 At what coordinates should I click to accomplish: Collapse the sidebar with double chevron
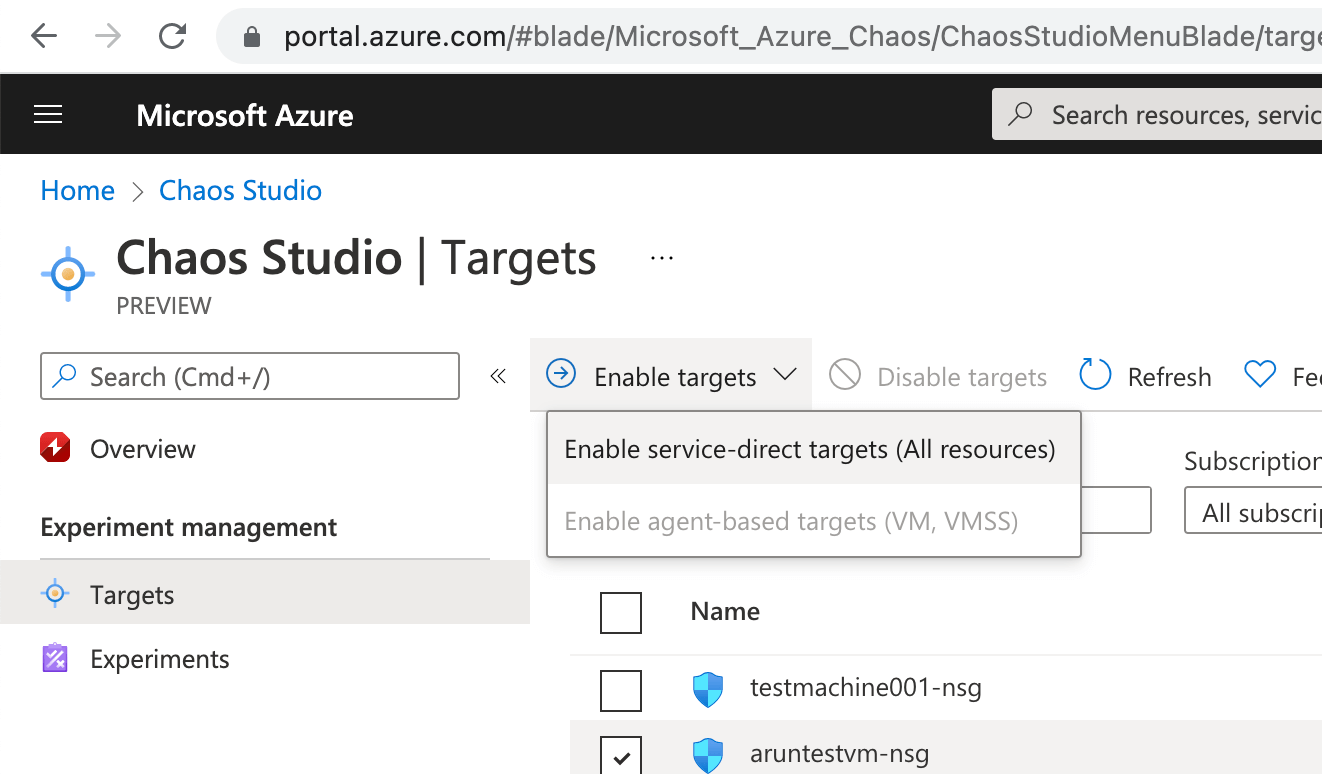pyautogui.click(x=498, y=376)
